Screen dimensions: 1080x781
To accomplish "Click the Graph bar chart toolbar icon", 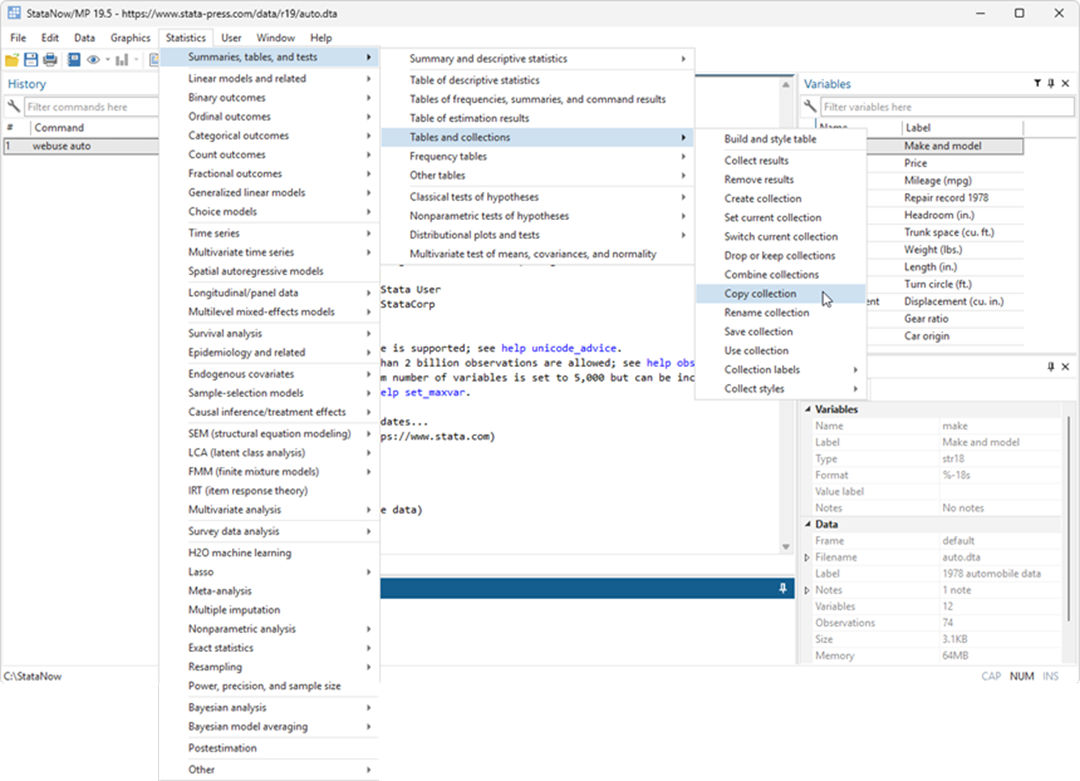I will [x=122, y=61].
